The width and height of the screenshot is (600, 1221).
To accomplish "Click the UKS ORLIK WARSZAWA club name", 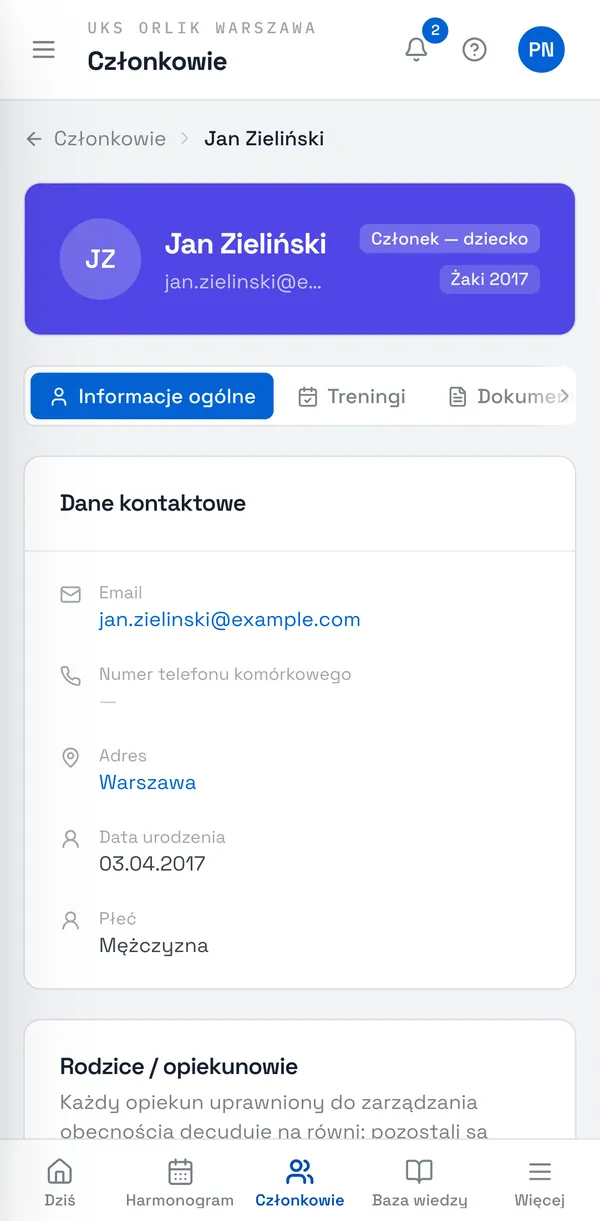I will 202,28.
